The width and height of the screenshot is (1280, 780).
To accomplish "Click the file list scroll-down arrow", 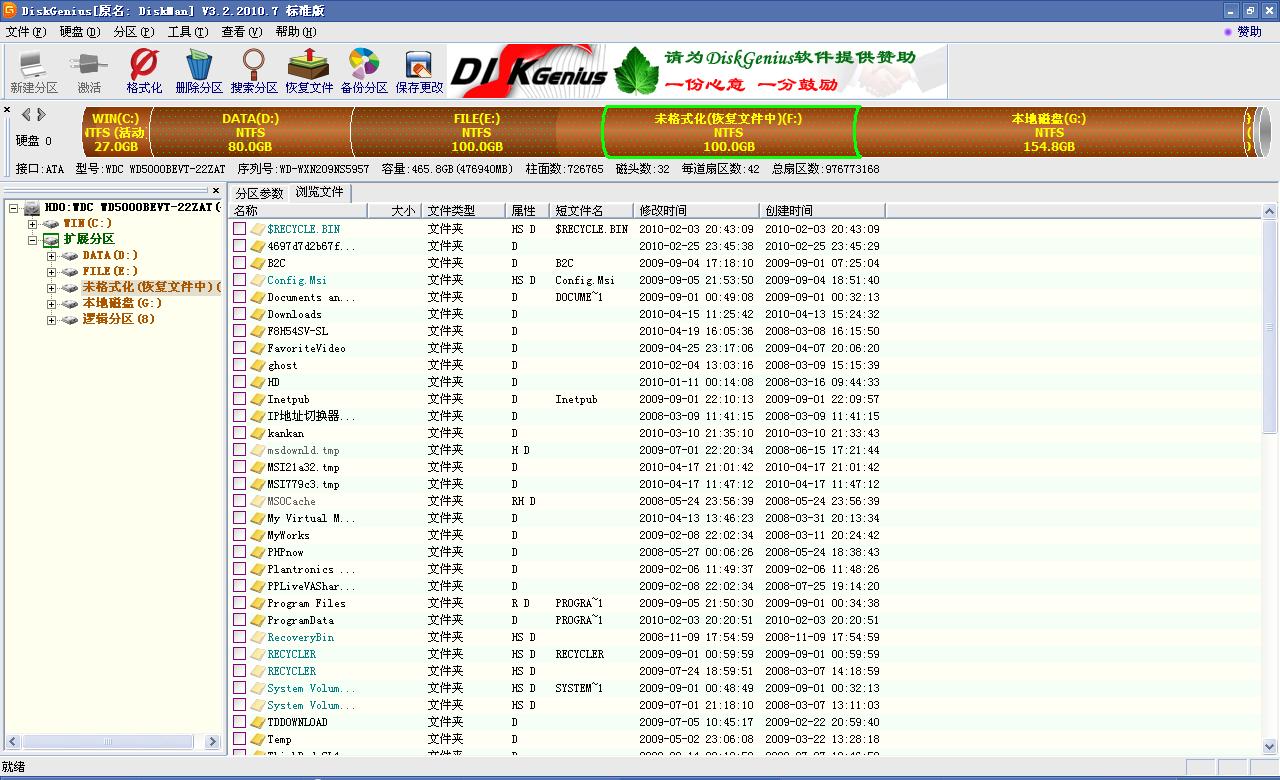I will [x=1270, y=746].
